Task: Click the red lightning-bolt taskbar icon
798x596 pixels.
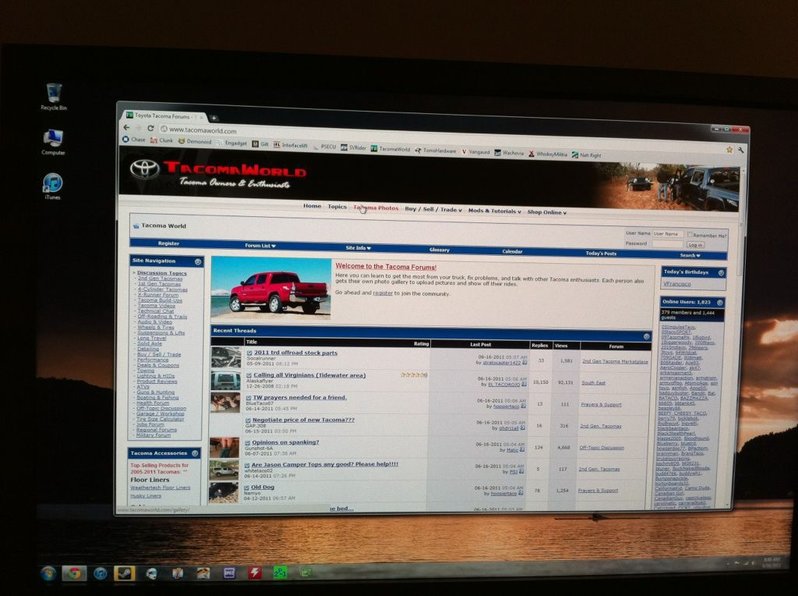Action: pos(255,573)
